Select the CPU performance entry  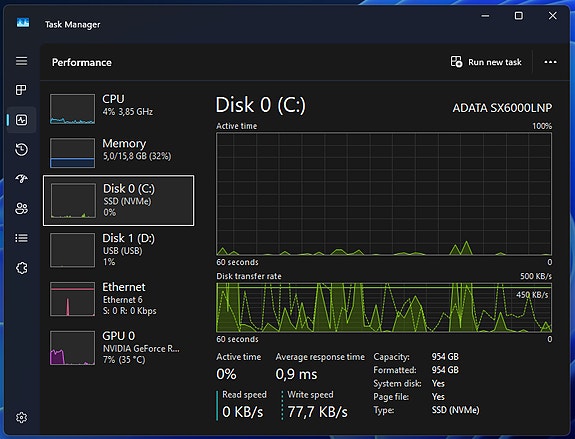click(x=118, y=109)
